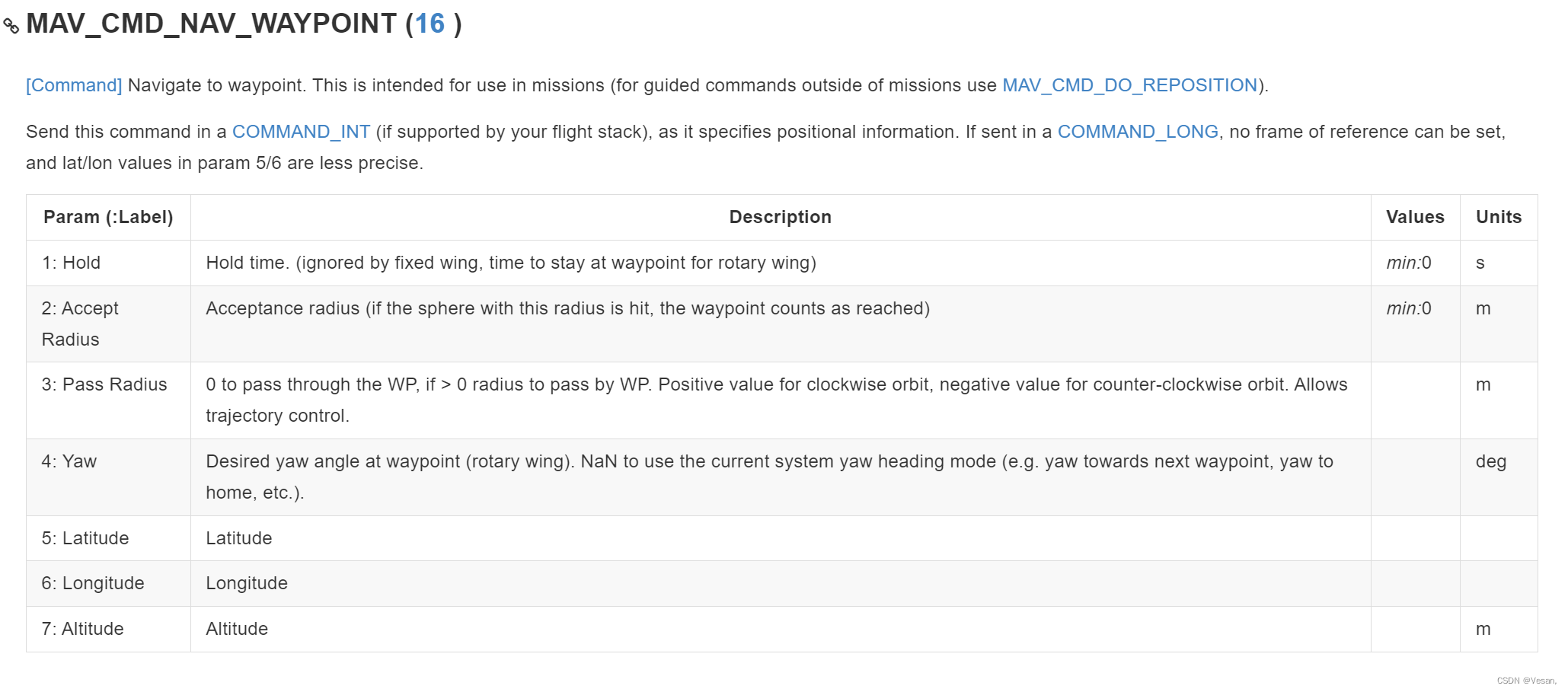Click the Values column header
The width and height of the screenshot is (1568, 692).
[x=1415, y=217]
